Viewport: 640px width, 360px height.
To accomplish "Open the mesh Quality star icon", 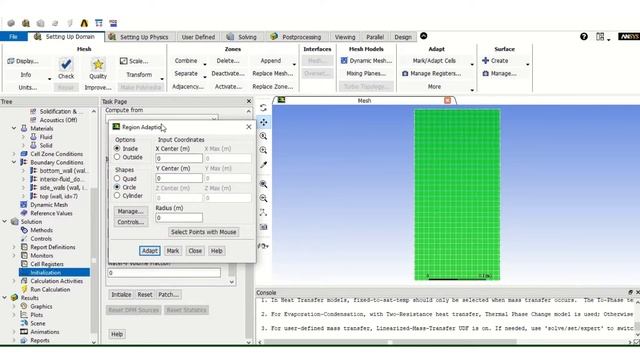I will (x=98, y=64).
